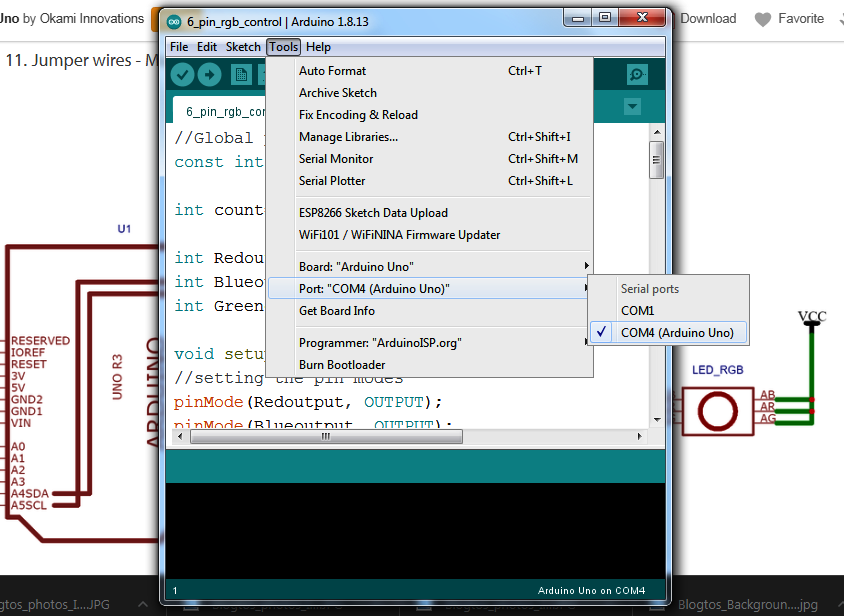844x616 pixels.
Task: Open Programmer: "ArduinoISP.org" submenu
Action: pos(430,343)
